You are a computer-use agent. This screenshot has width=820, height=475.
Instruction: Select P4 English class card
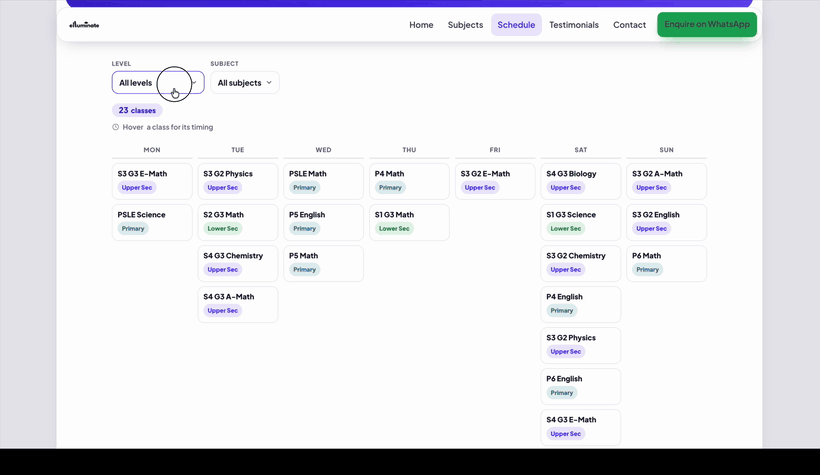[x=581, y=304]
